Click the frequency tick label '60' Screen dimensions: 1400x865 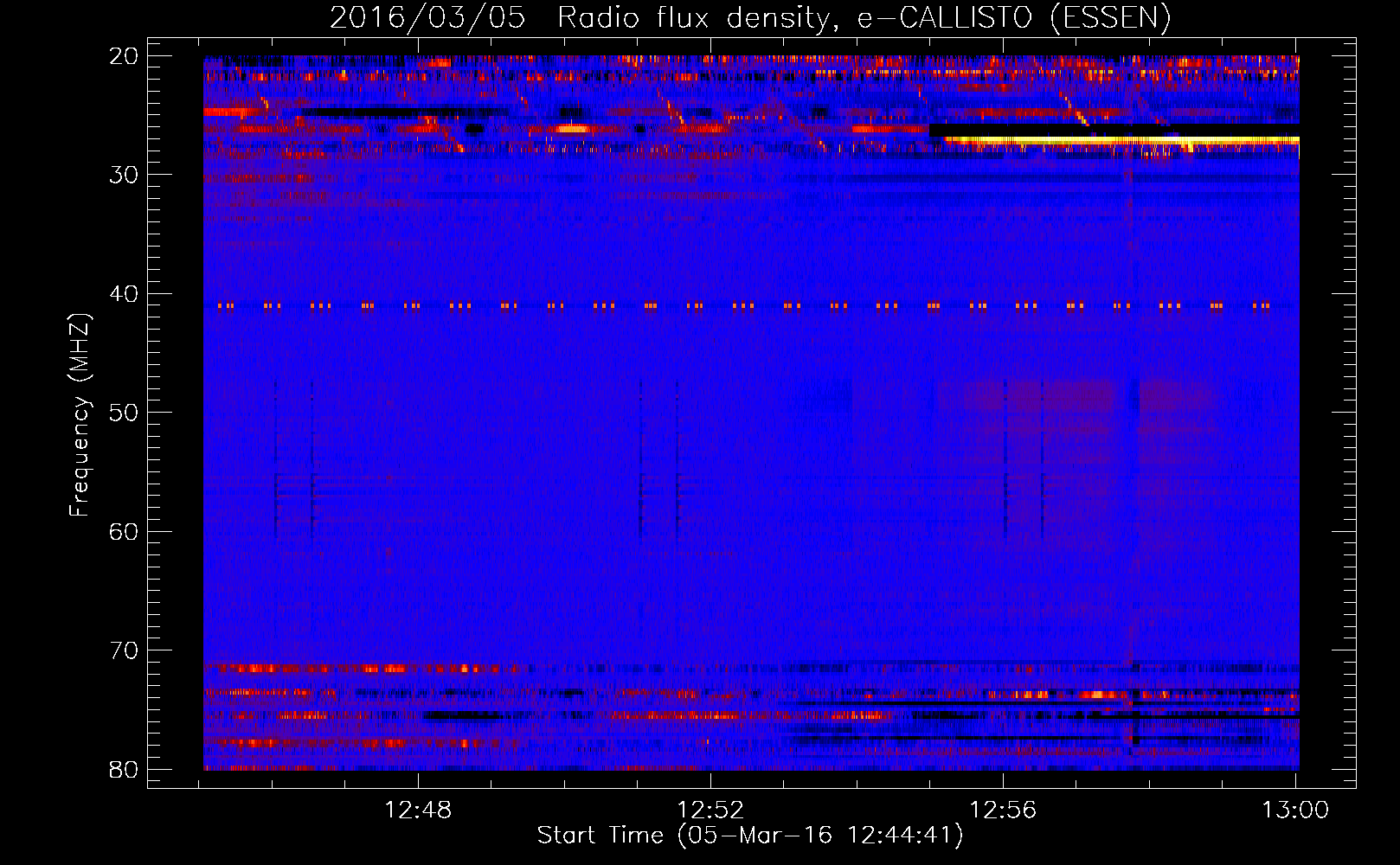[125, 531]
